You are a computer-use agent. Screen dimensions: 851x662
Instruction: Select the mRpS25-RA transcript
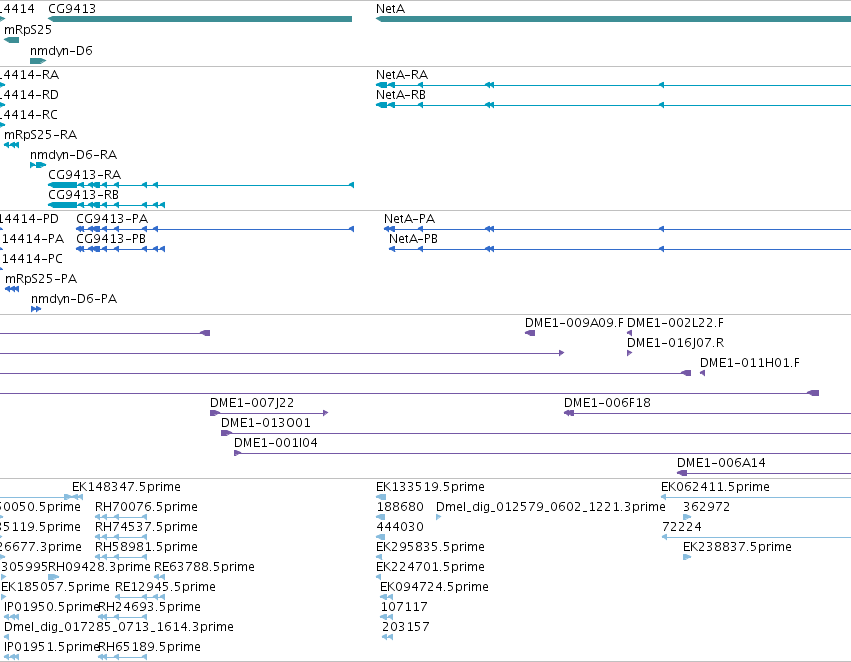11,145
